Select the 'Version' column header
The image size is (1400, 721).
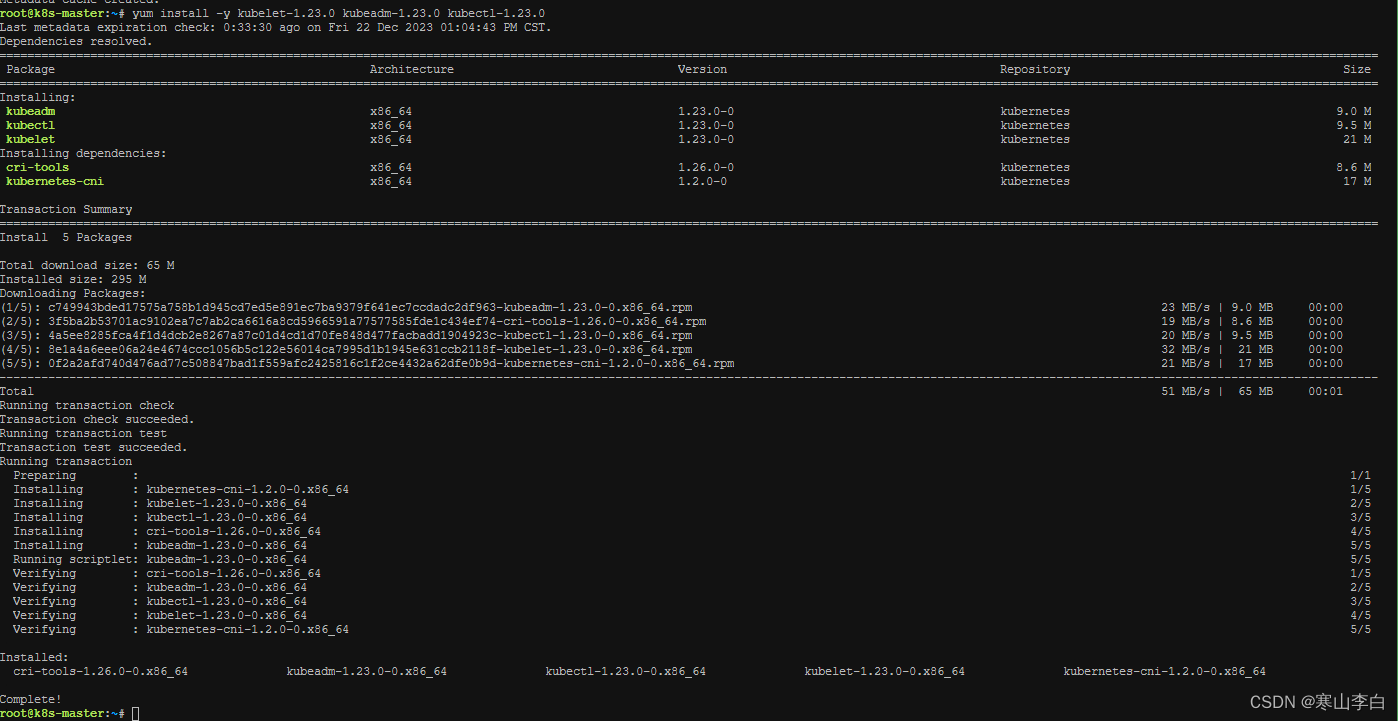pos(702,70)
